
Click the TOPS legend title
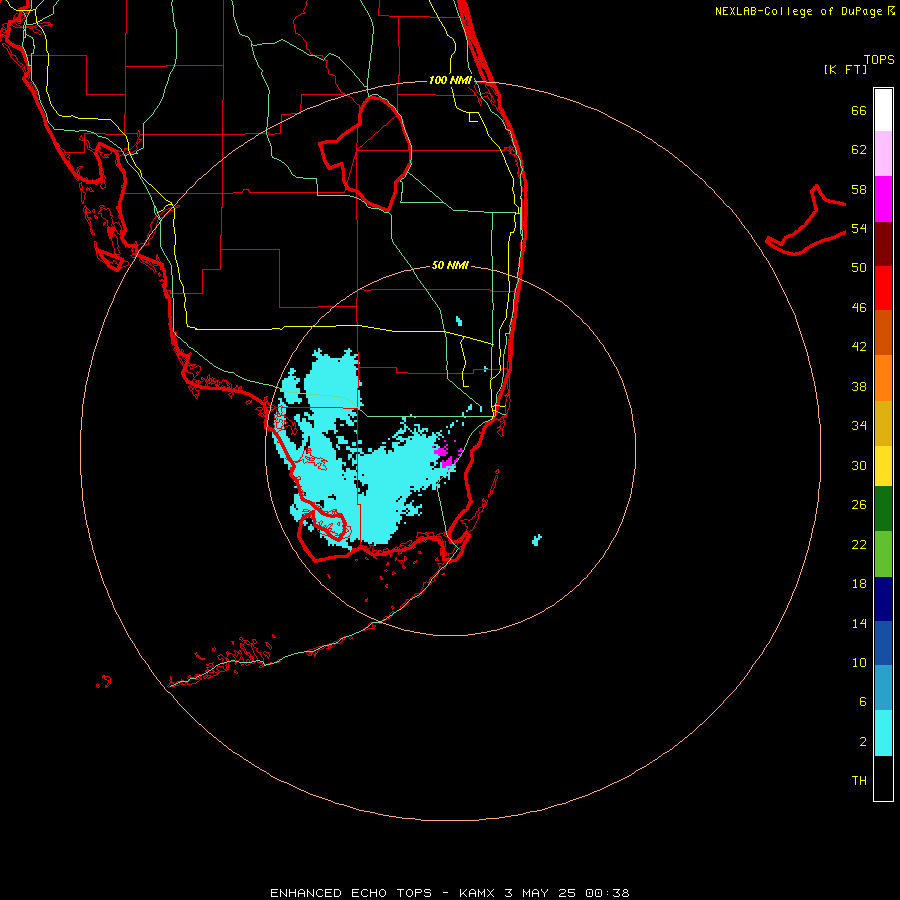(x=879, y=60)
